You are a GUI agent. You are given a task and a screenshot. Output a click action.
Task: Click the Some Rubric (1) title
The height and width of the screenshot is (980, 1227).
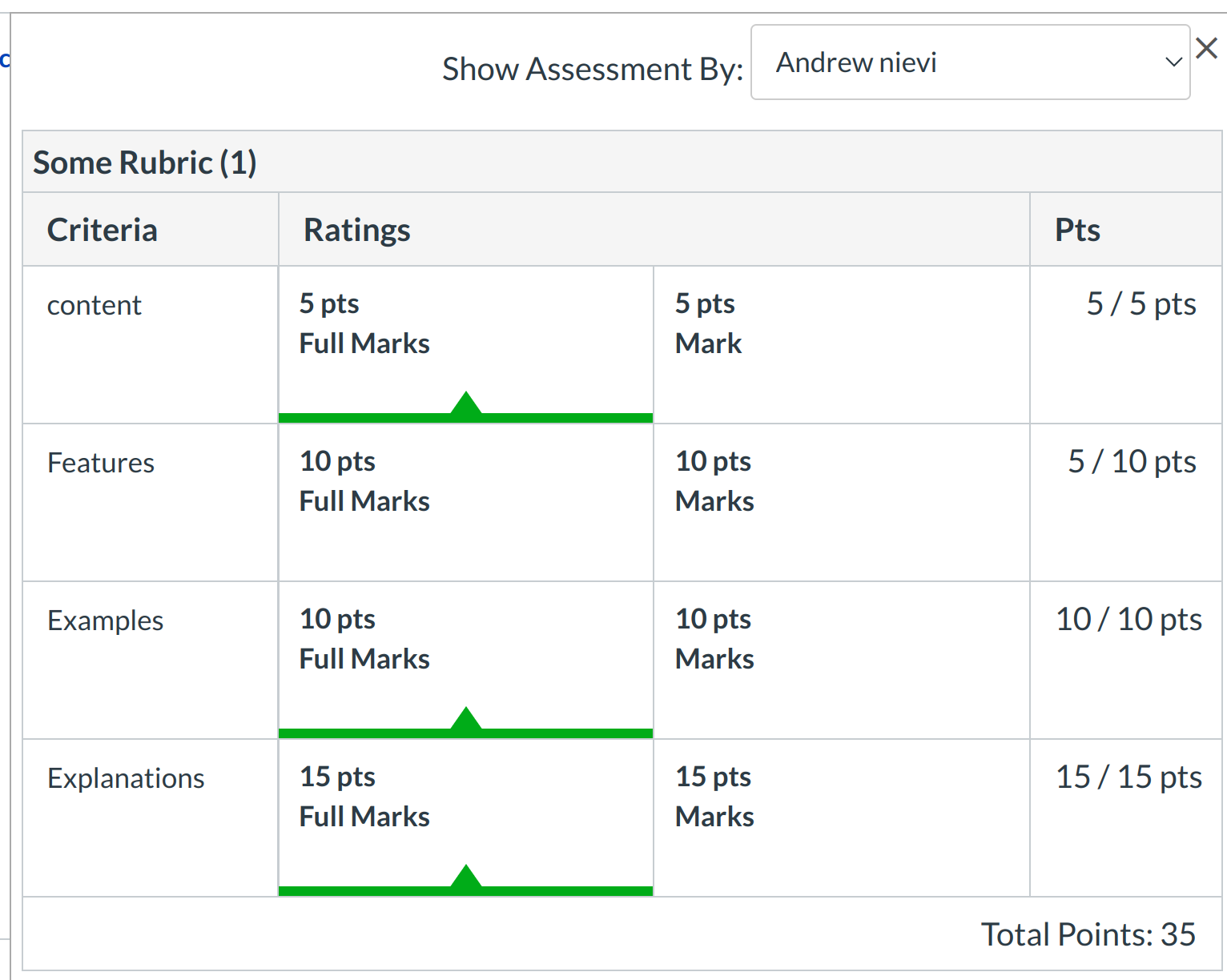[x=145, y=163]
